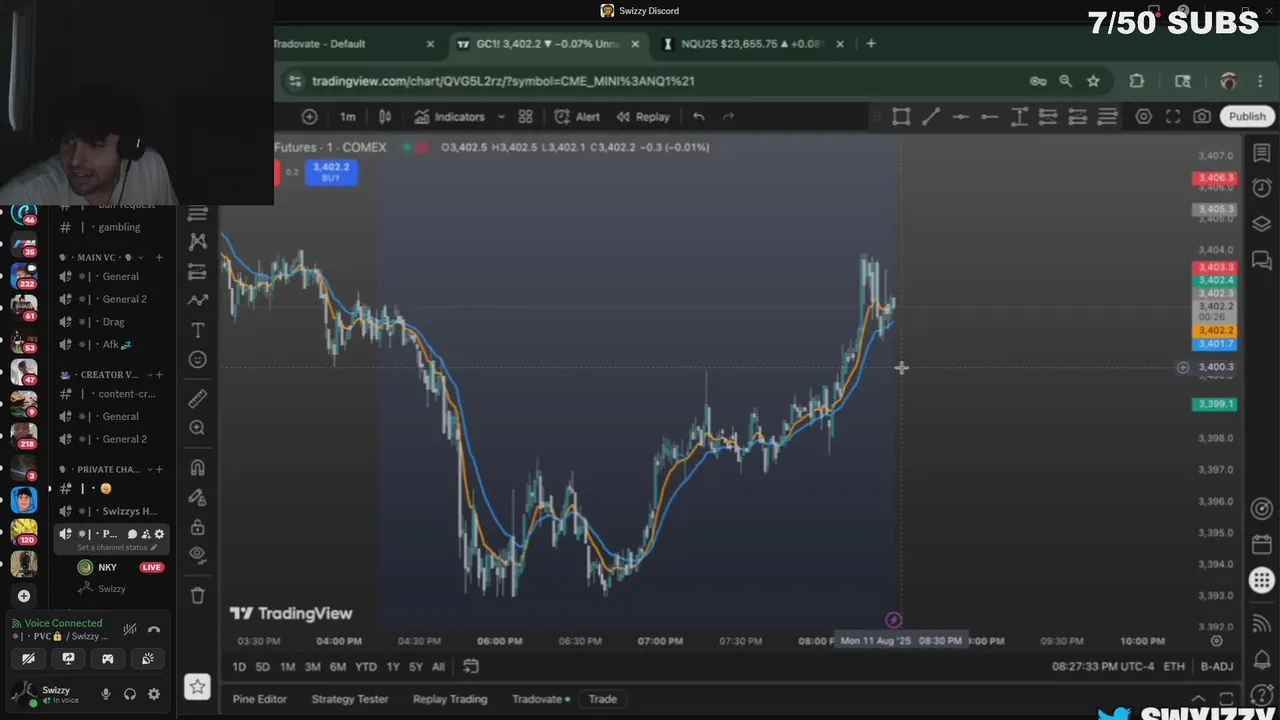This screenshot has height=720, width=1280.
Task: Undo the last chart action
Action: [698, 117]
